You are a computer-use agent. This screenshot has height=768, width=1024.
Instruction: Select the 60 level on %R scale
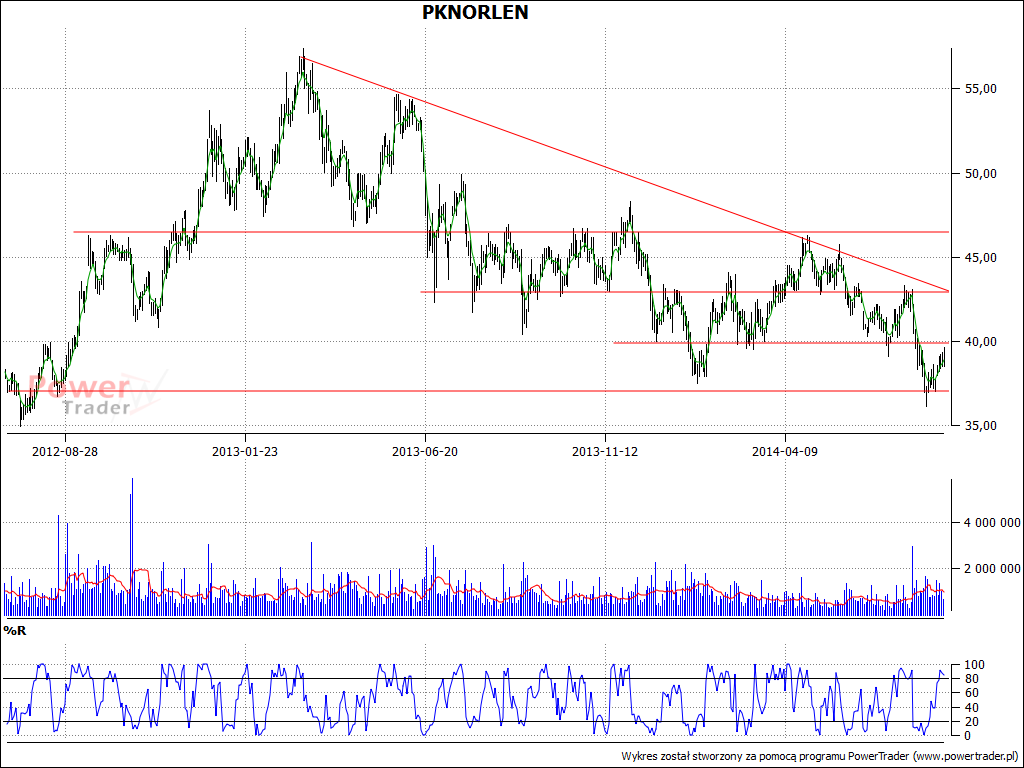(971, 693)
